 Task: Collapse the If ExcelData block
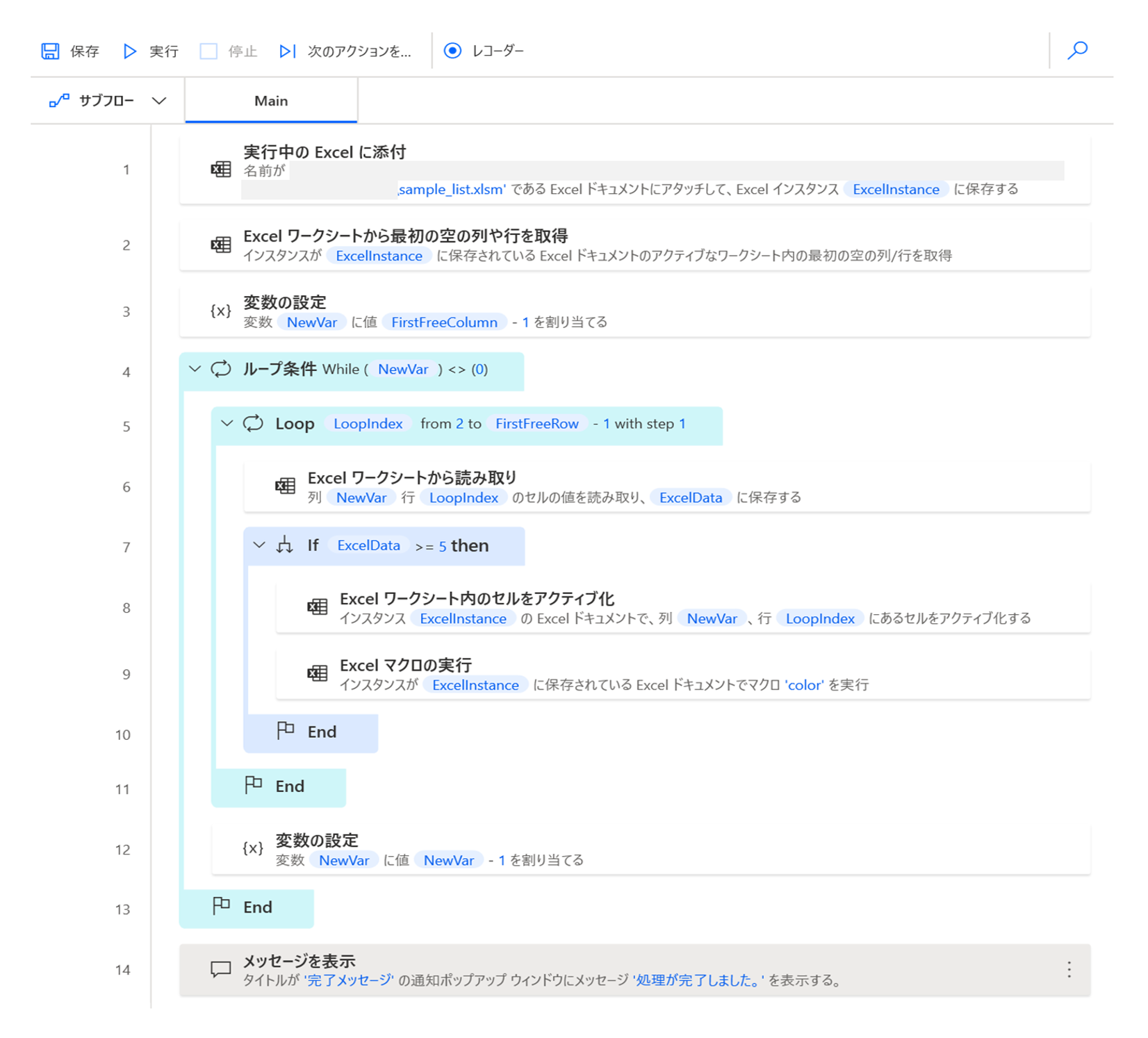coord(259,545)
